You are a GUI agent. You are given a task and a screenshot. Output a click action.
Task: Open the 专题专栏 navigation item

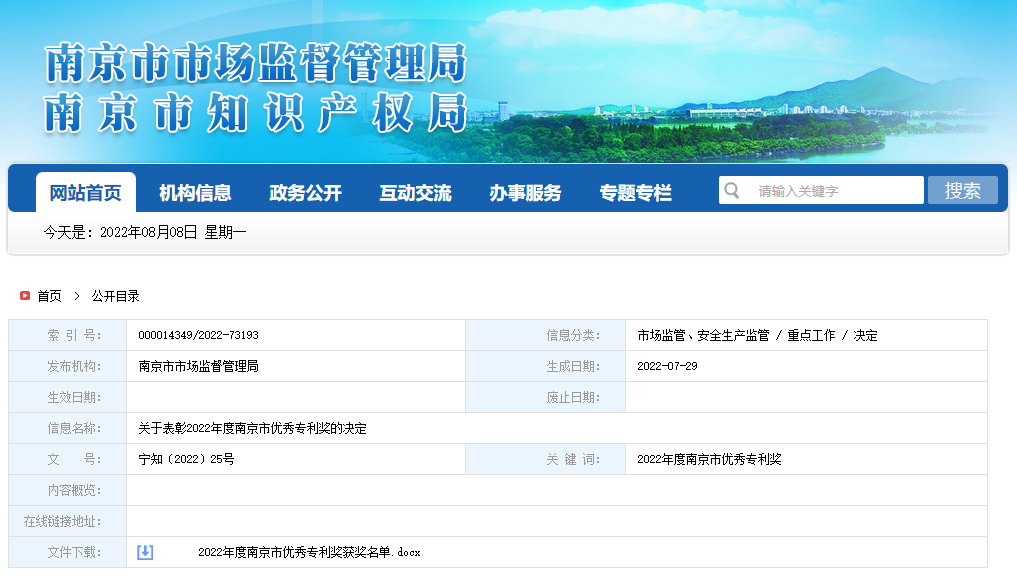tap(635, 193)
